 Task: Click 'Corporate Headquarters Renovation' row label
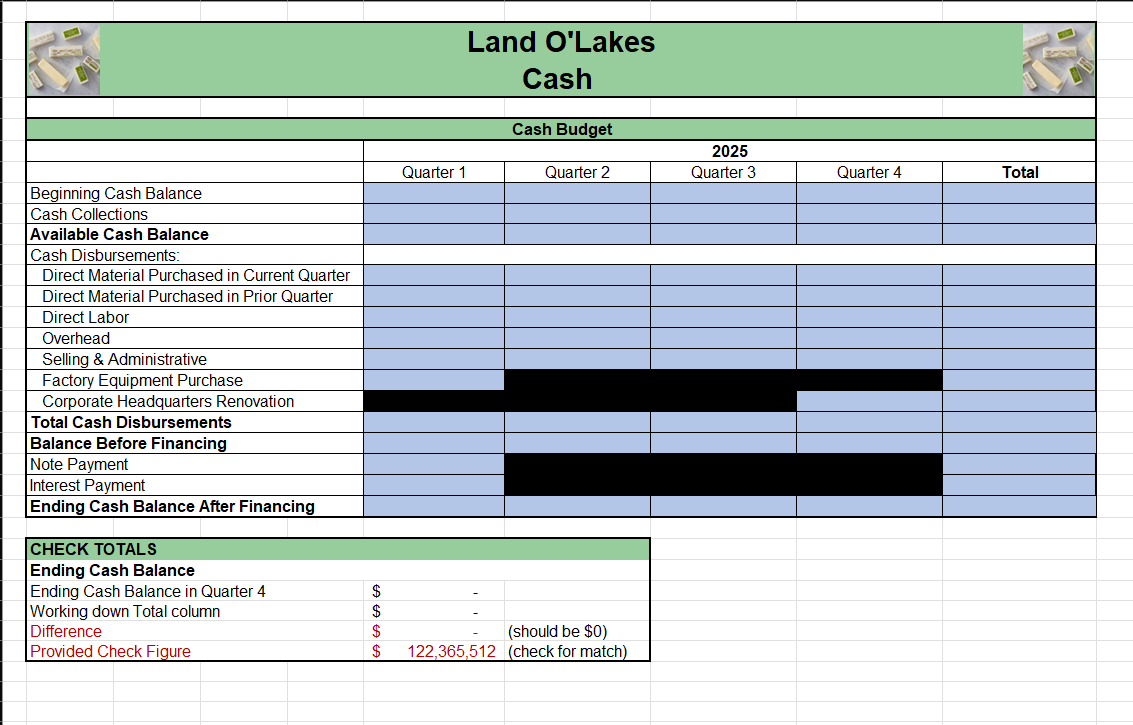[168, 401]
